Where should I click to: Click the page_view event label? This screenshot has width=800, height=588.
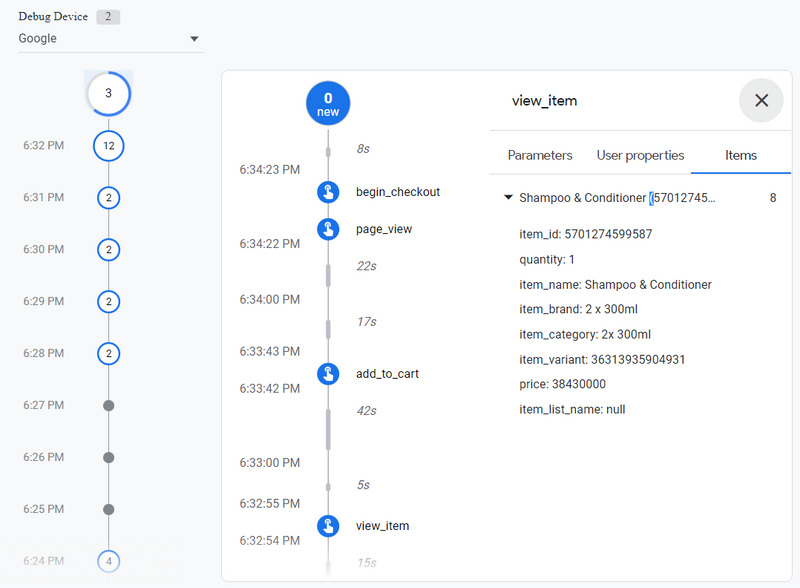coord(384,229)
